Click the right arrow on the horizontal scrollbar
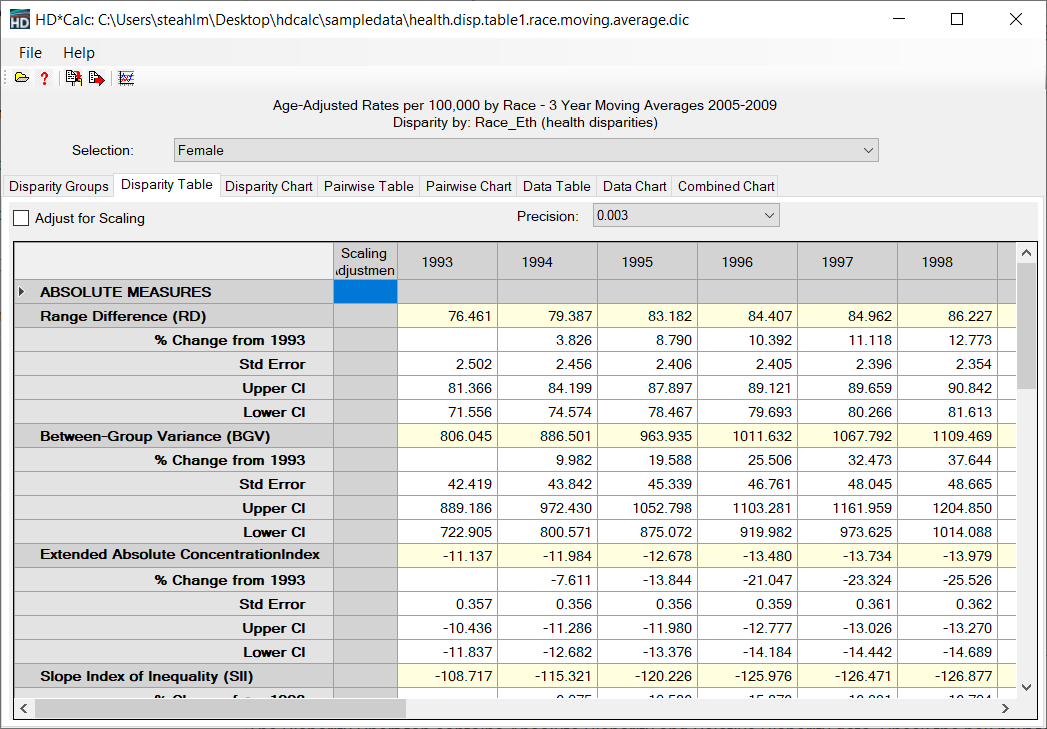 (1006, 708)
